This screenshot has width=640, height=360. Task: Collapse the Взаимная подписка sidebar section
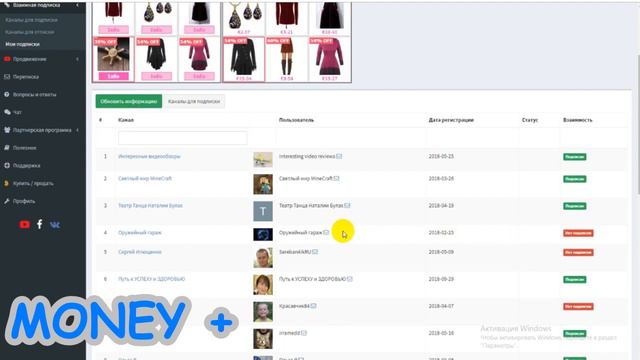coord(77,5)
